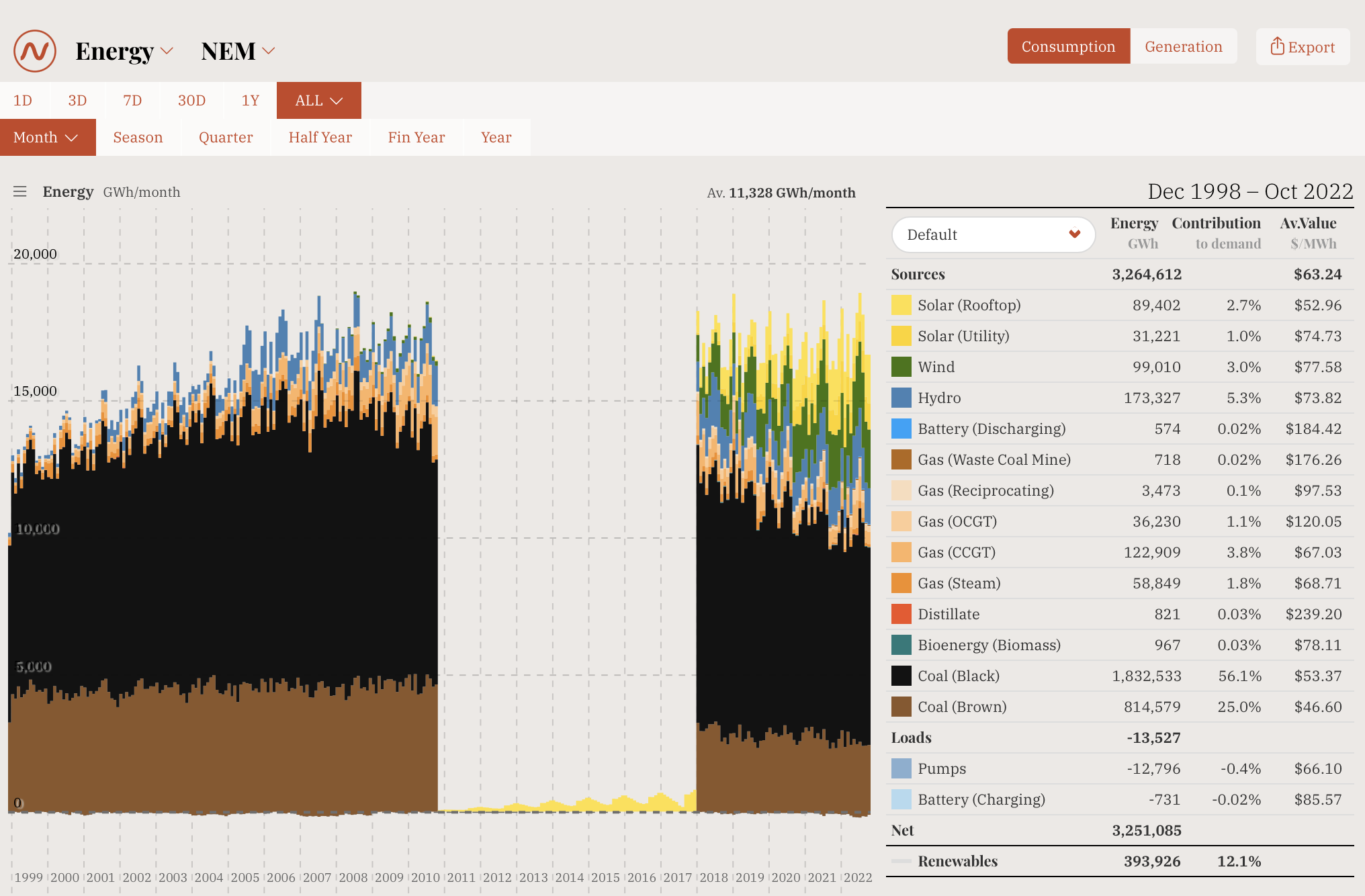Select the Fin Year interval tab
This screenshot has width=1365, height=896.
pyautogui.click(x=416, y=137)
